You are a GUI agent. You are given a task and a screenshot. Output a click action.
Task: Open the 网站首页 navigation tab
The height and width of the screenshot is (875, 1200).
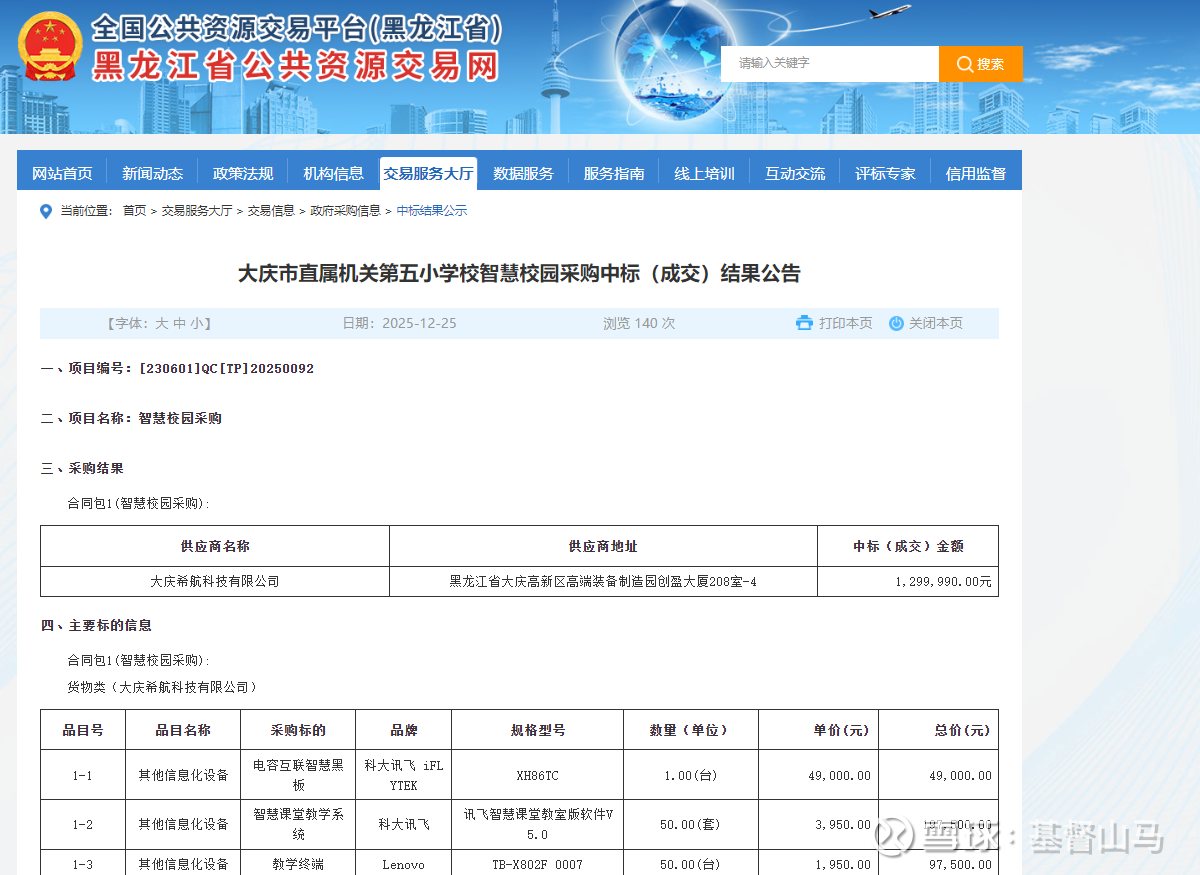tap(62, 173)
